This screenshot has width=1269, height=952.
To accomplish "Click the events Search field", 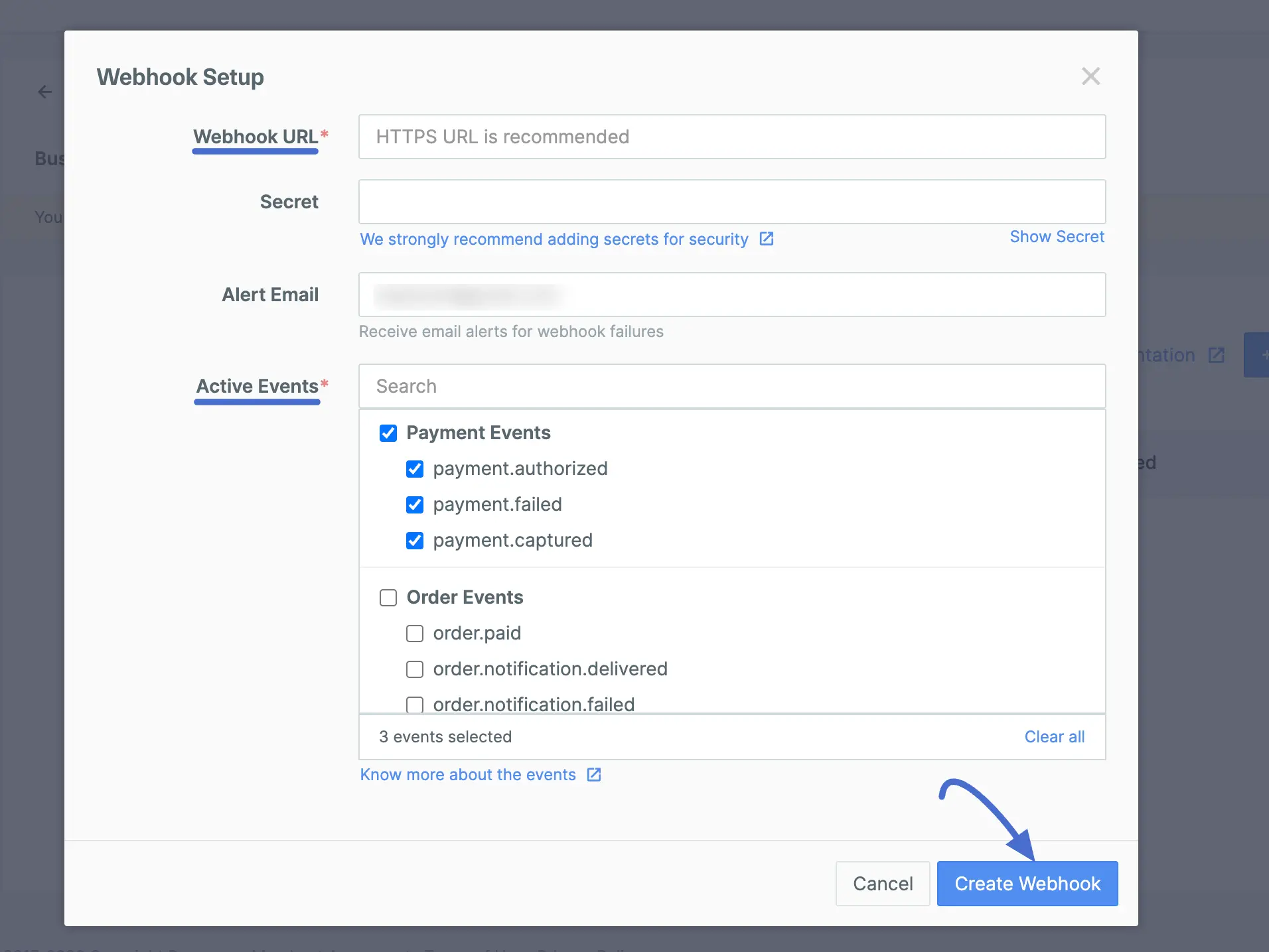I will 730,385.
